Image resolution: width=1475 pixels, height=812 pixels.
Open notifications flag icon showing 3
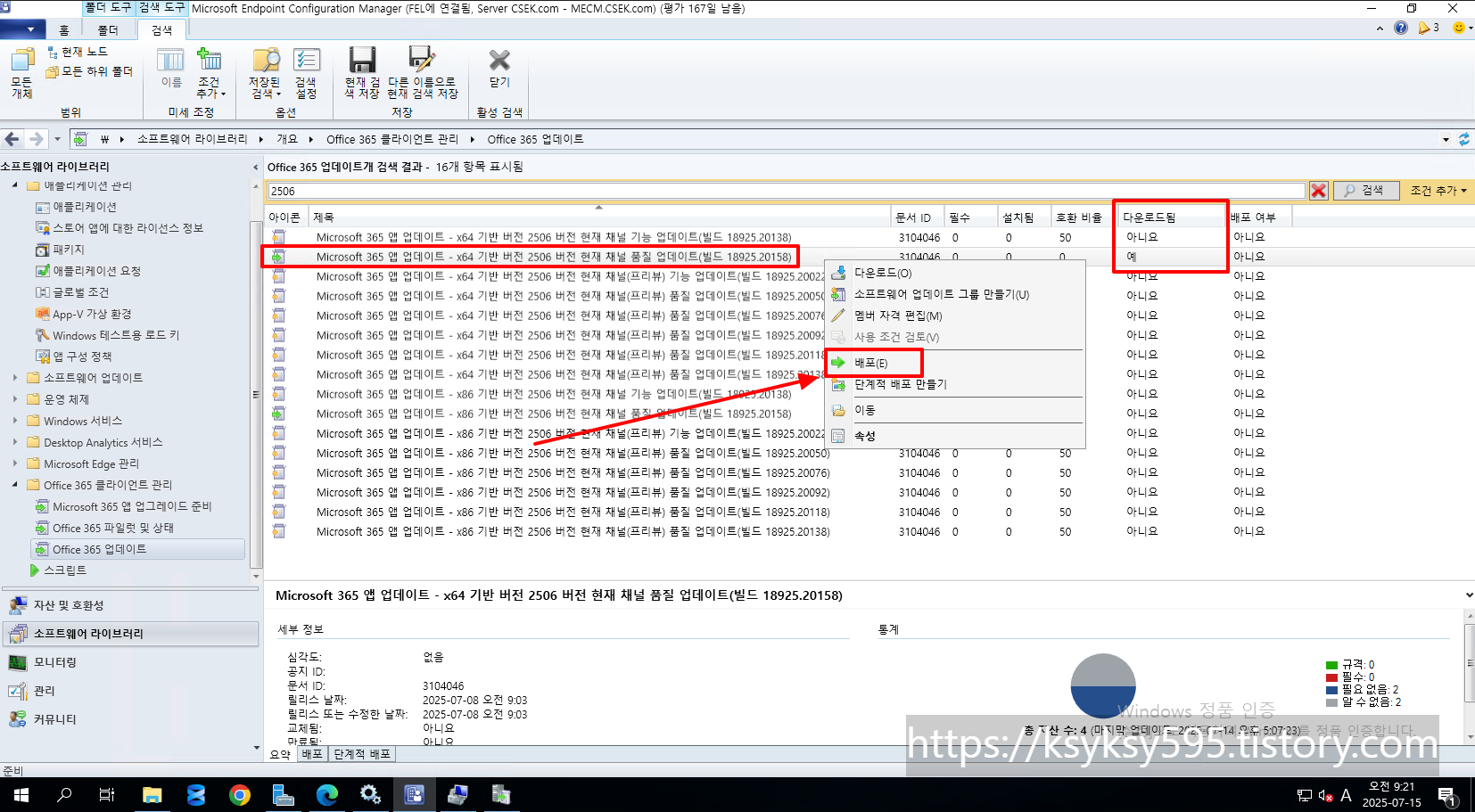pos(1429,29)
